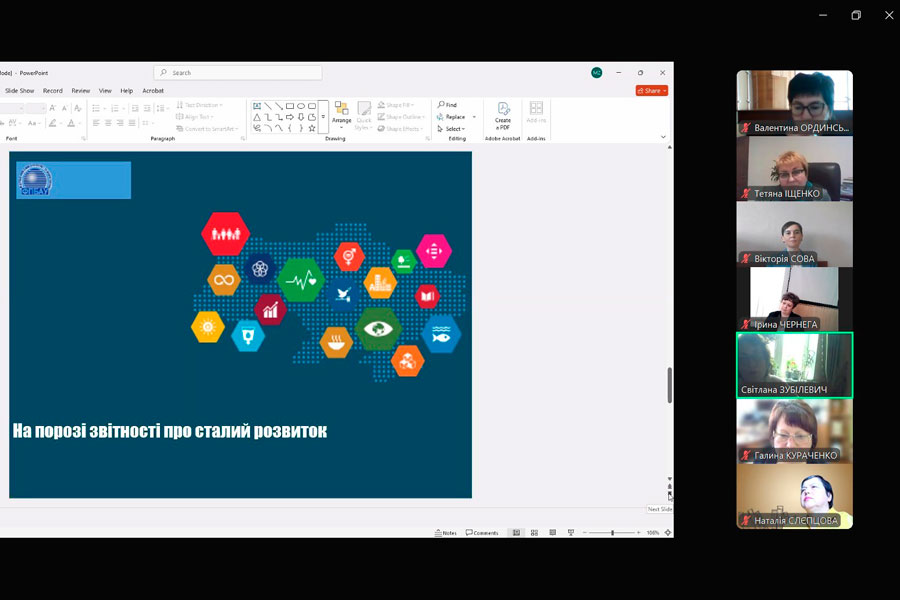Click Convert to SmartArt button
900x600 pixels.
[207, 129]
